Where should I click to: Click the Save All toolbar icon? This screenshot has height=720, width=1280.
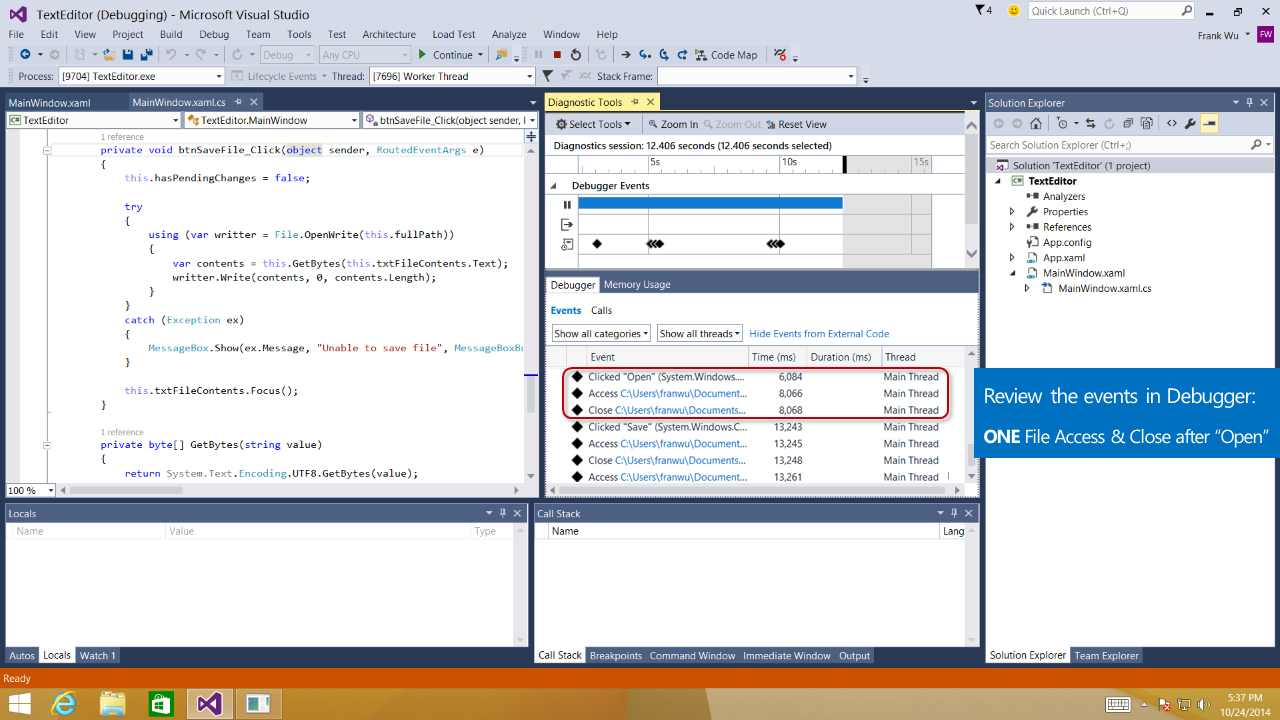pyautogui.click(x=146, y=55)
